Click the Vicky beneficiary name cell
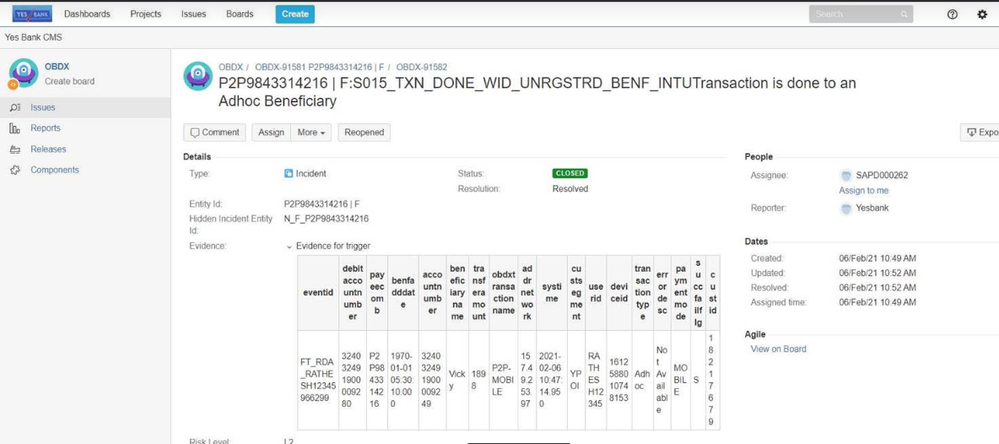This screenshot has height=444, width=999. pyautogui.click(x=457, y=380)
